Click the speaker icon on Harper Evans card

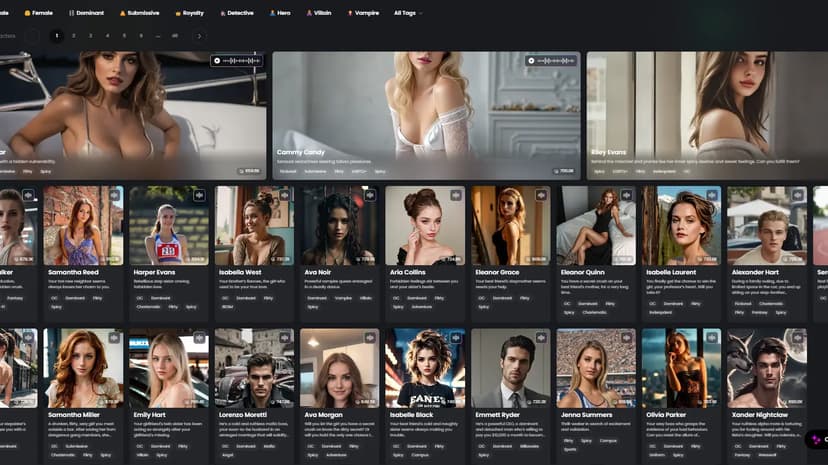point(199,195)
